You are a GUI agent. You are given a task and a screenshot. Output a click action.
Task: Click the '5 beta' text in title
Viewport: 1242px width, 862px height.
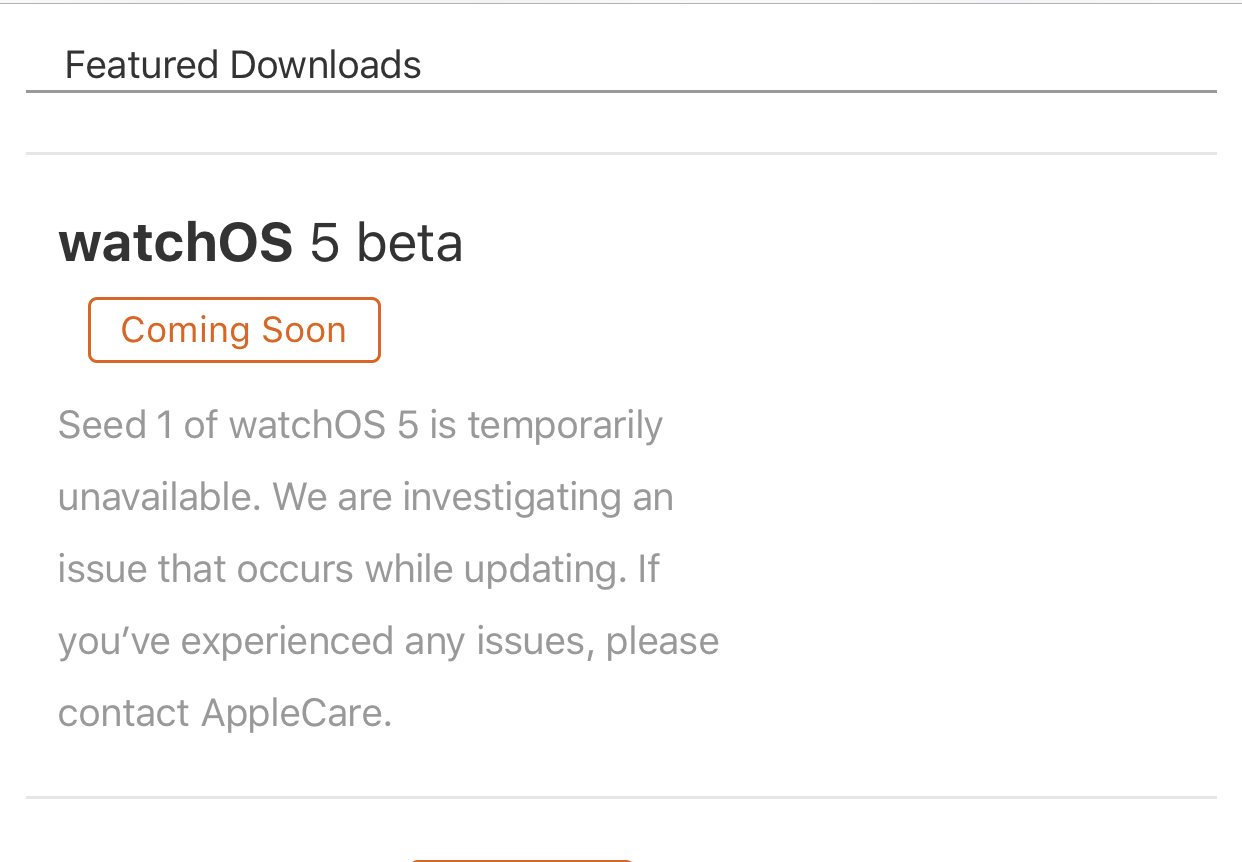pos(386,243)
